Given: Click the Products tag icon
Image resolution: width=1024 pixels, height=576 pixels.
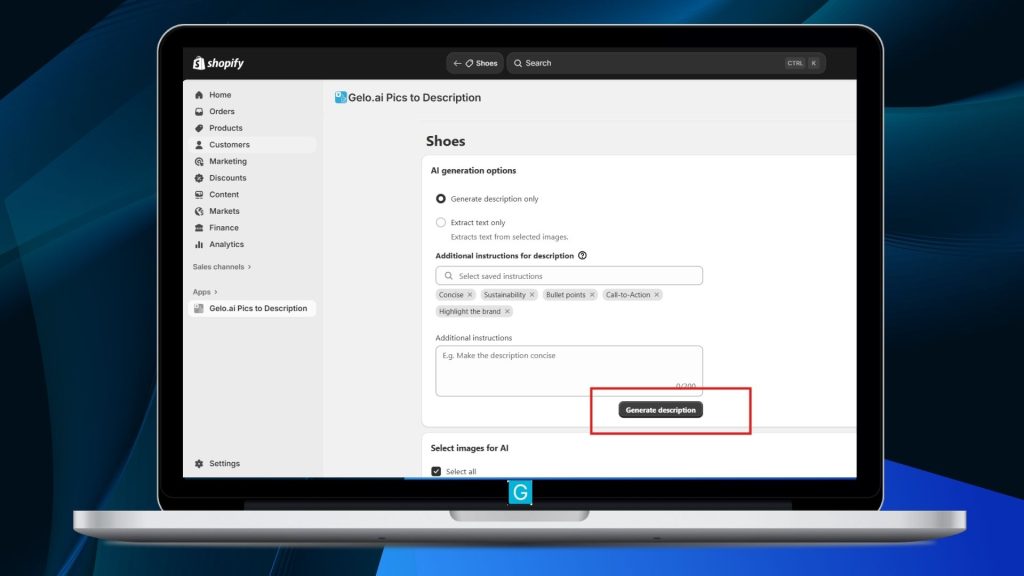Looking at the screenshot, I should tap(199, 128).
